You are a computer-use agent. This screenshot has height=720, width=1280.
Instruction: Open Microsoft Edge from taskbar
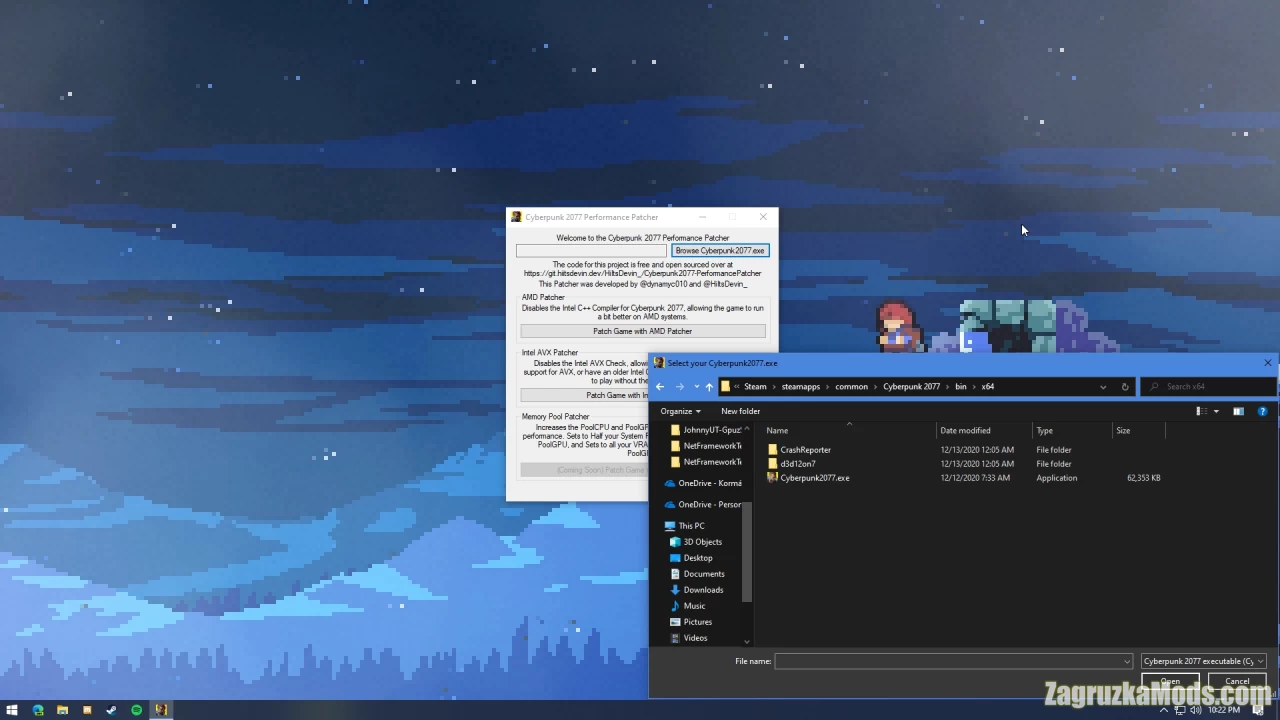[x=38, y=710]
